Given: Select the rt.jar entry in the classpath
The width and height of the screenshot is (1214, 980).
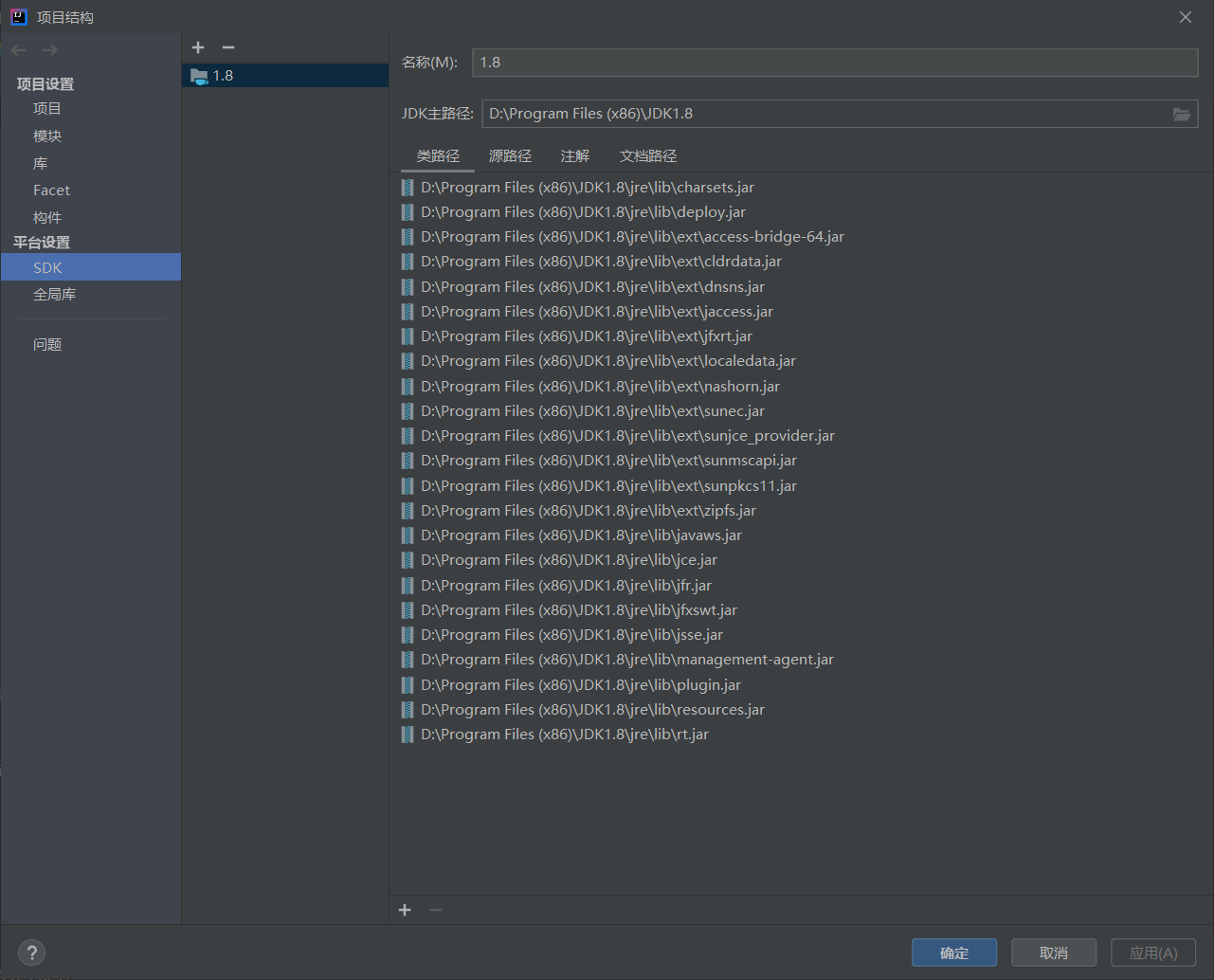Looking at the screenshot, I should (x=563, y=734).
